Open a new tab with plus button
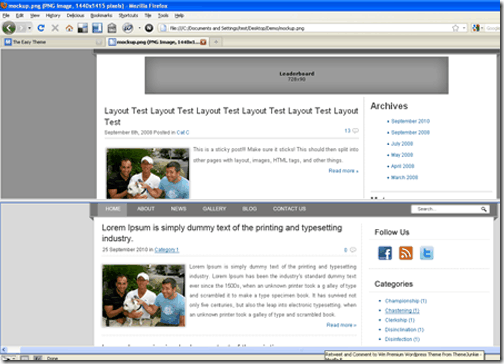Screen dimensions: 504x364 coord(216,42)
